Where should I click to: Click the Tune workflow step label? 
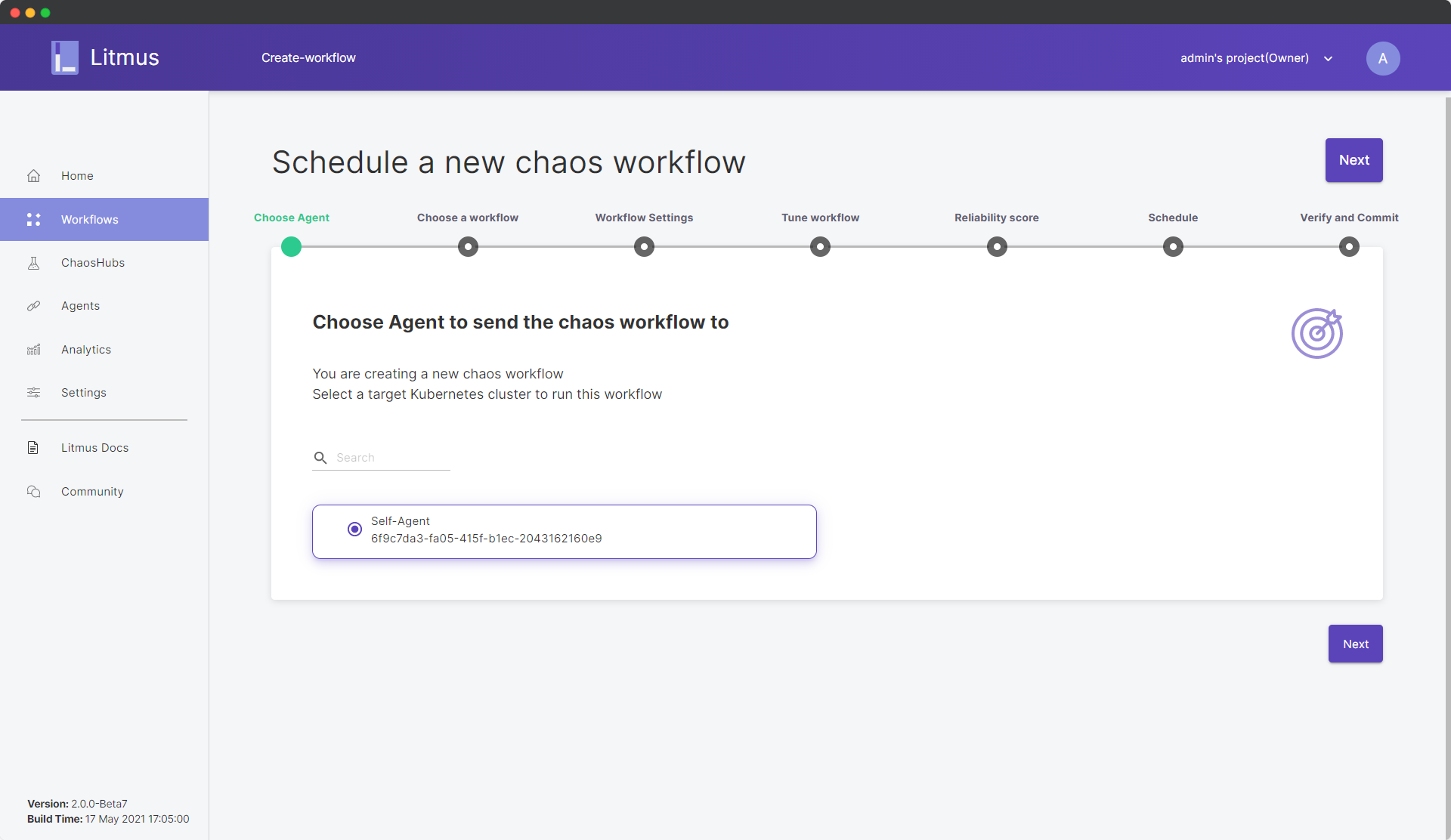click(820, 218)
